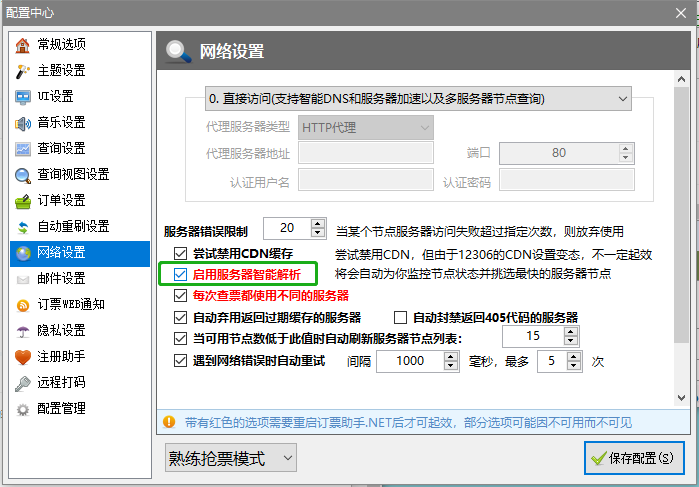Click the magnifier icon for 查询视图设置
Image resolution: width=699 pixels, height=487 pixels.
pos(23,175)
